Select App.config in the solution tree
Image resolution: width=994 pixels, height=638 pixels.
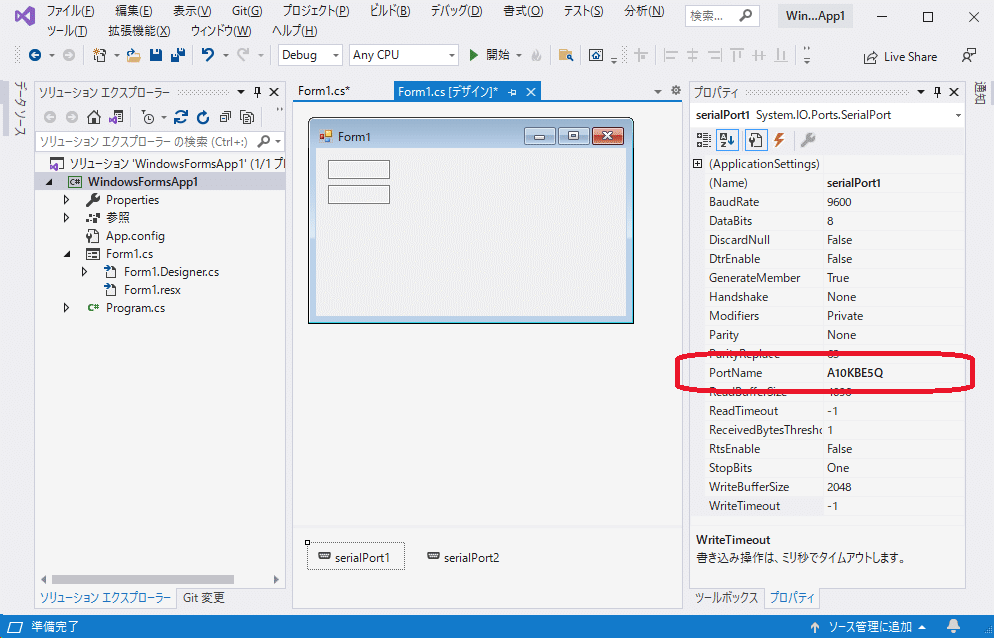click(x=135, y=236)
